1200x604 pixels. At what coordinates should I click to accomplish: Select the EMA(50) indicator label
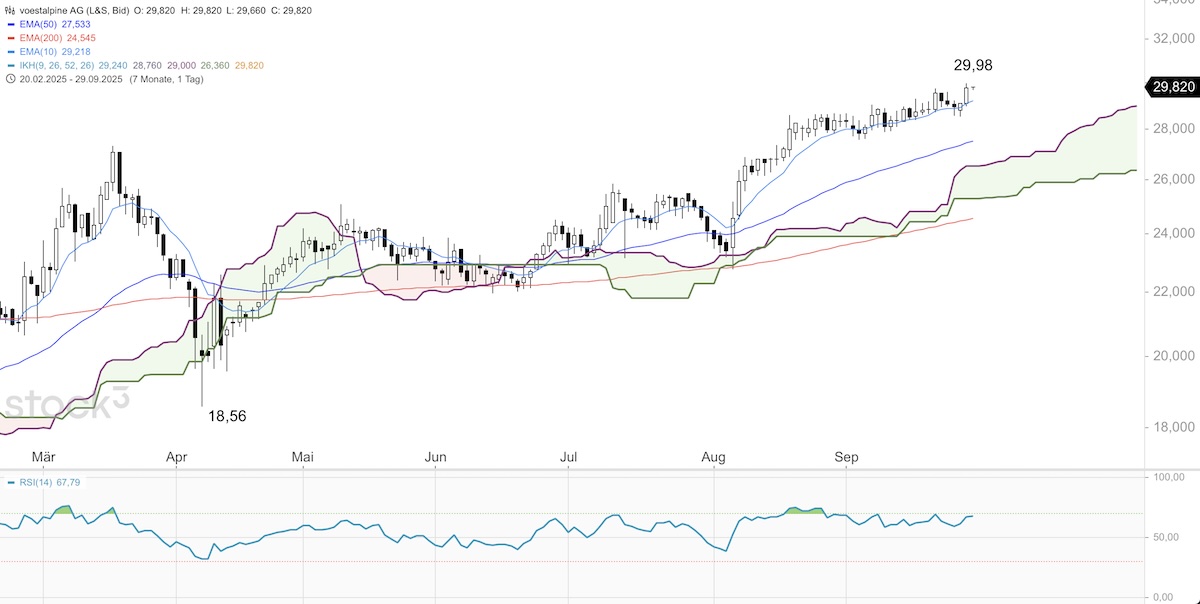(x=38, y=22)
